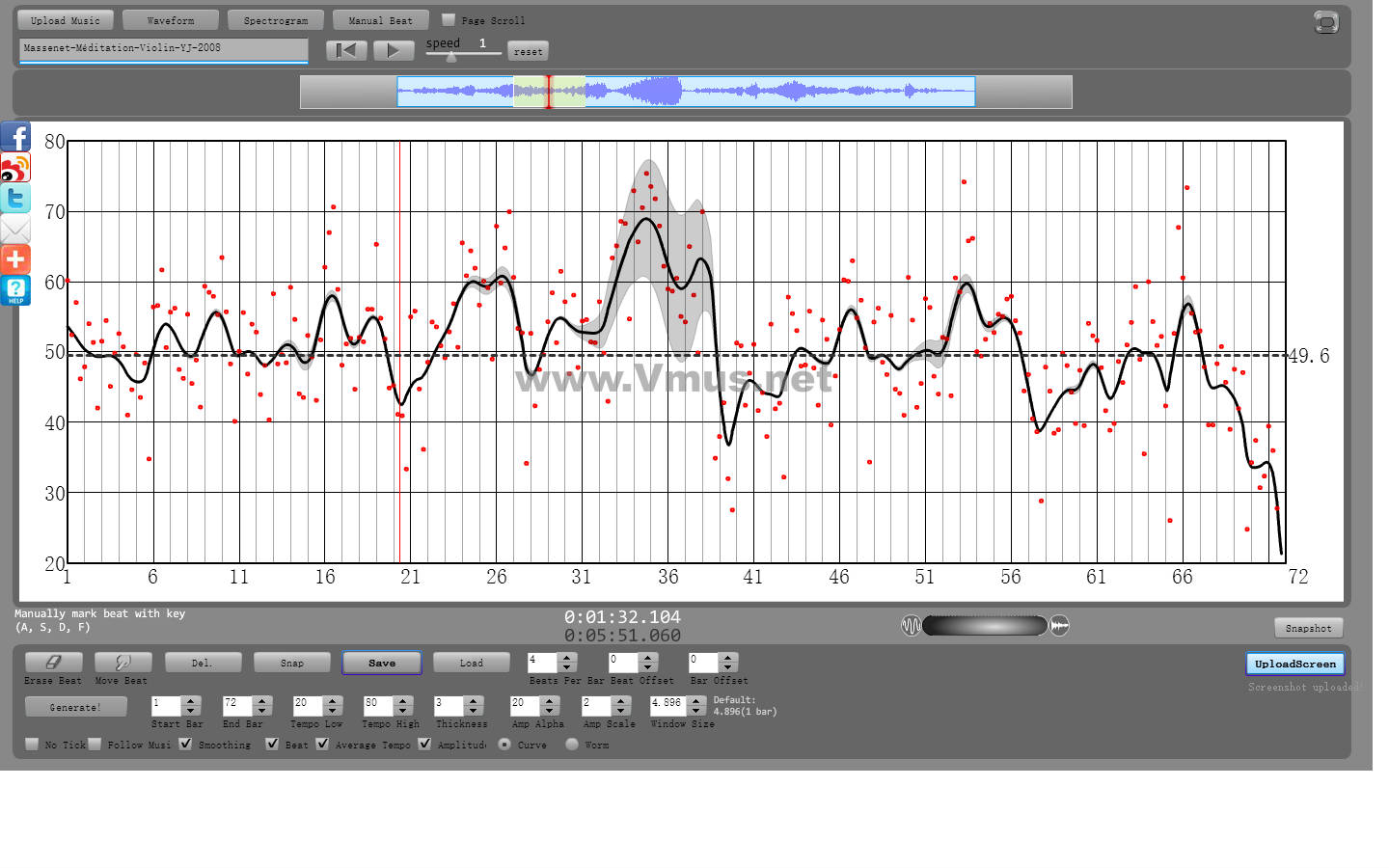Click the End Bar input field
1389x868 pixels.
tap(237, 706)
